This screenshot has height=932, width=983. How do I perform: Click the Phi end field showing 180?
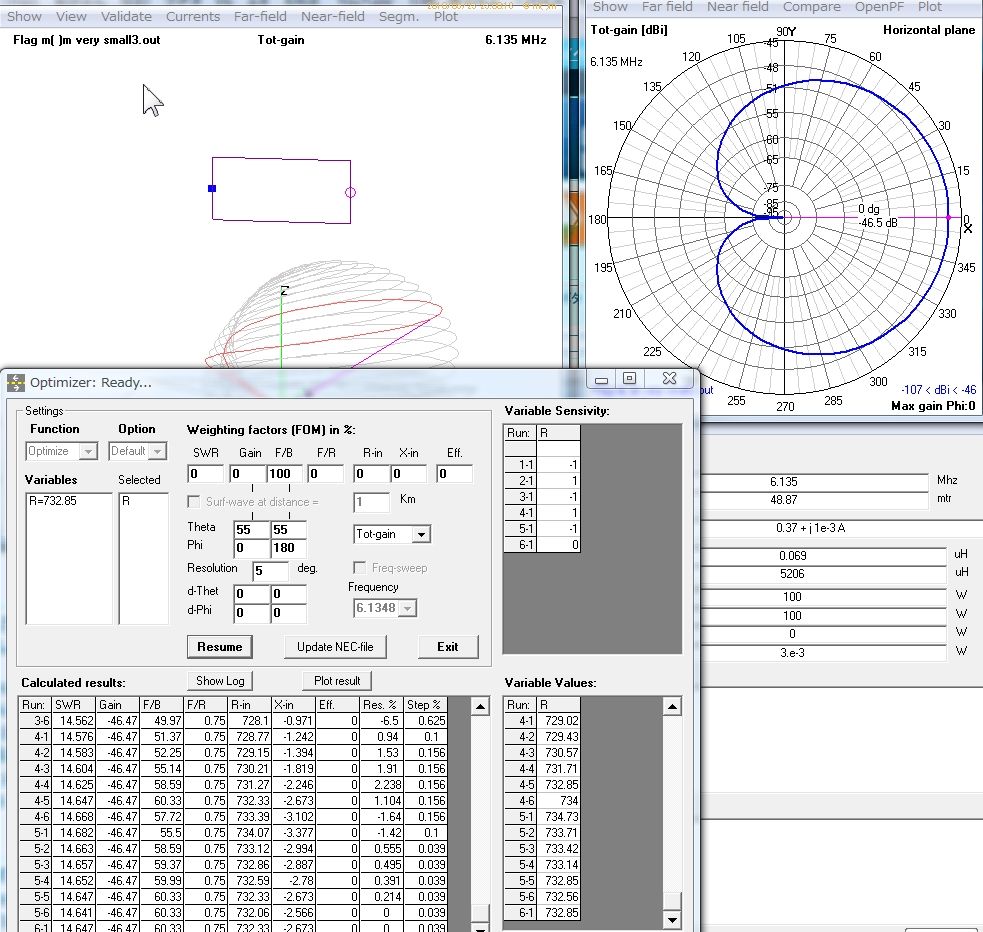click(288, 548)
